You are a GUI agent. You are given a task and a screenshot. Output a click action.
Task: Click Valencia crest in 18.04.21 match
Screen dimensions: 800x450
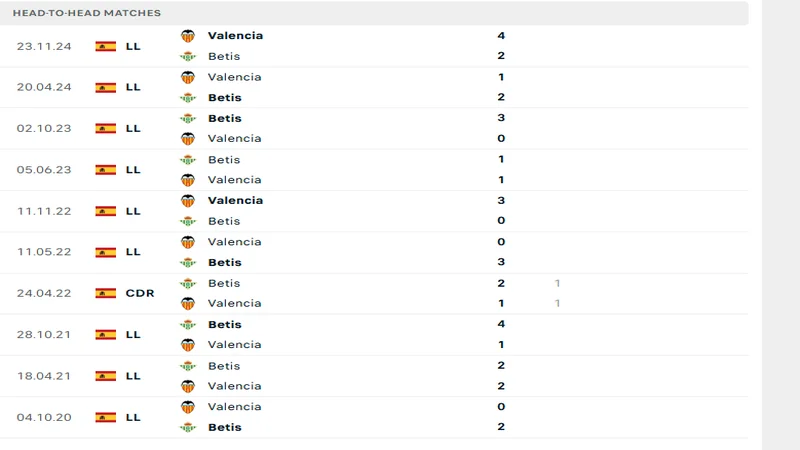tap(187, 386)
